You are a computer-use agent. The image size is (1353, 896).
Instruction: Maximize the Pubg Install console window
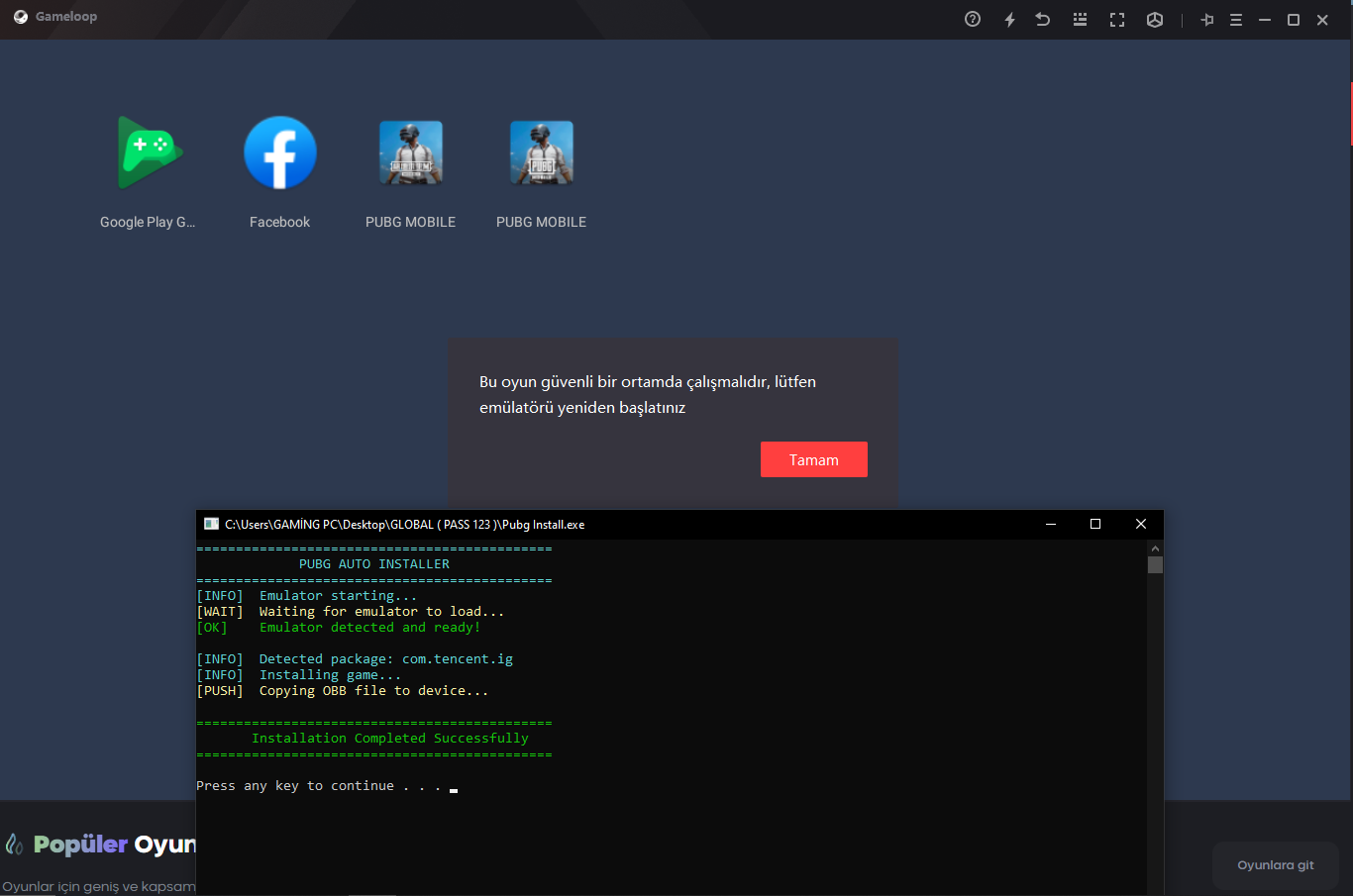pos(1095,524)
